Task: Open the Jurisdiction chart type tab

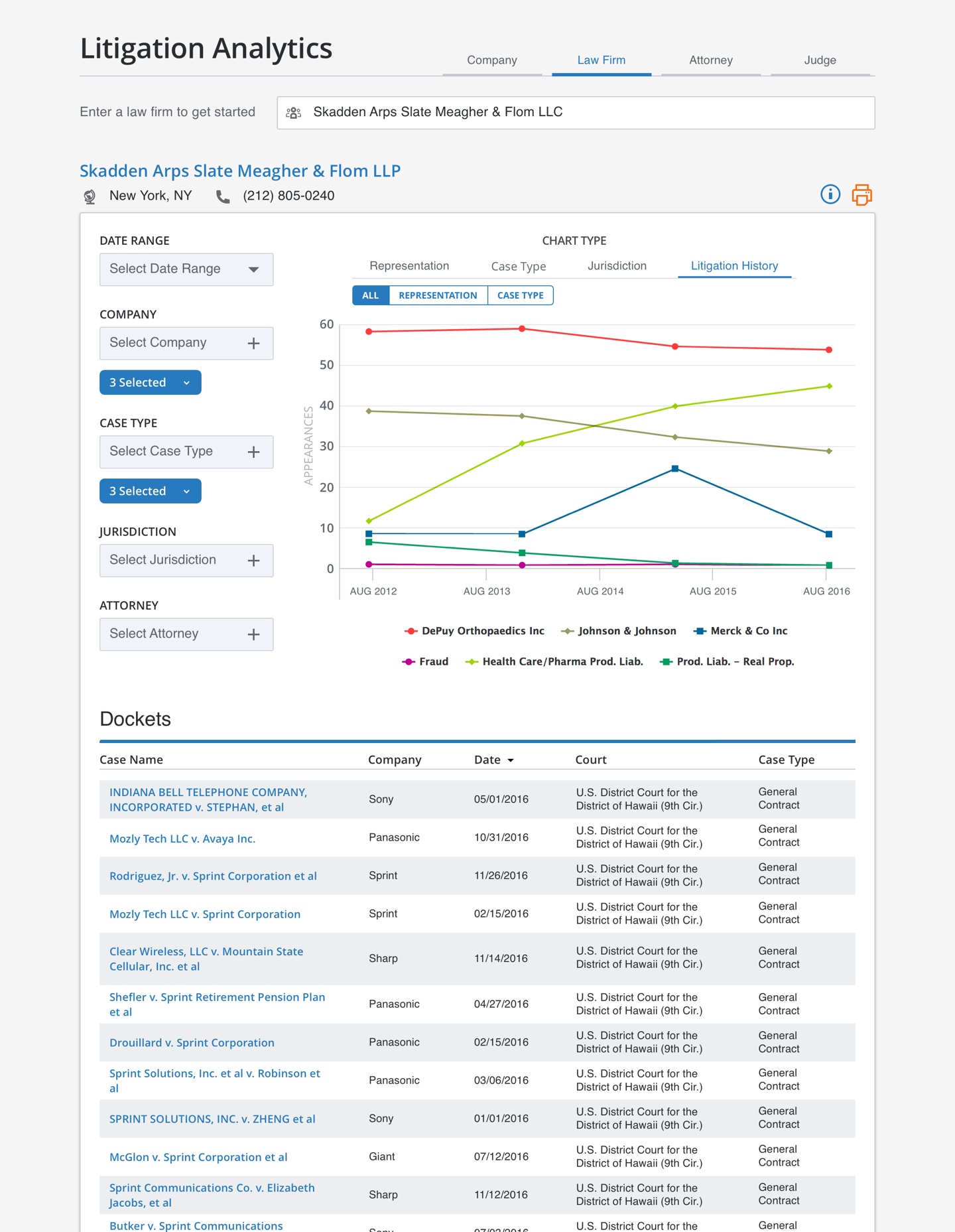Action: (616, 266)
